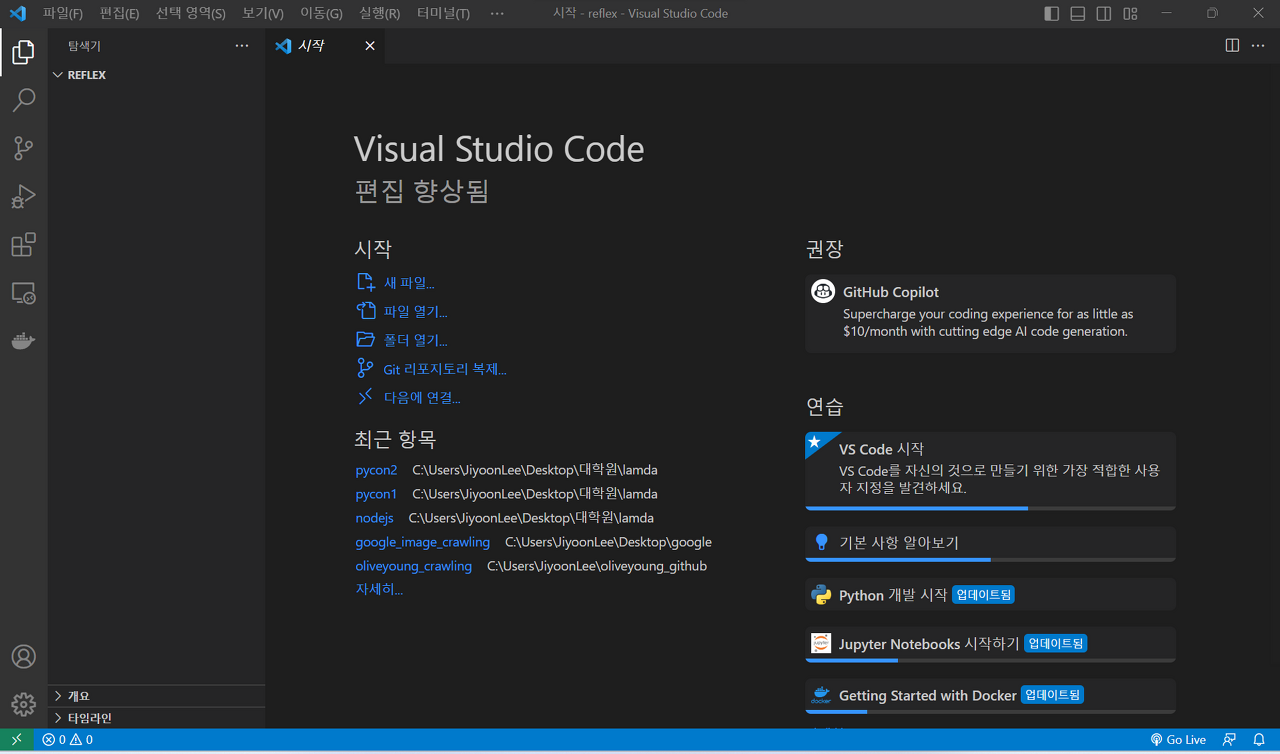Open the 터미널(T) menu

(443, 14)
